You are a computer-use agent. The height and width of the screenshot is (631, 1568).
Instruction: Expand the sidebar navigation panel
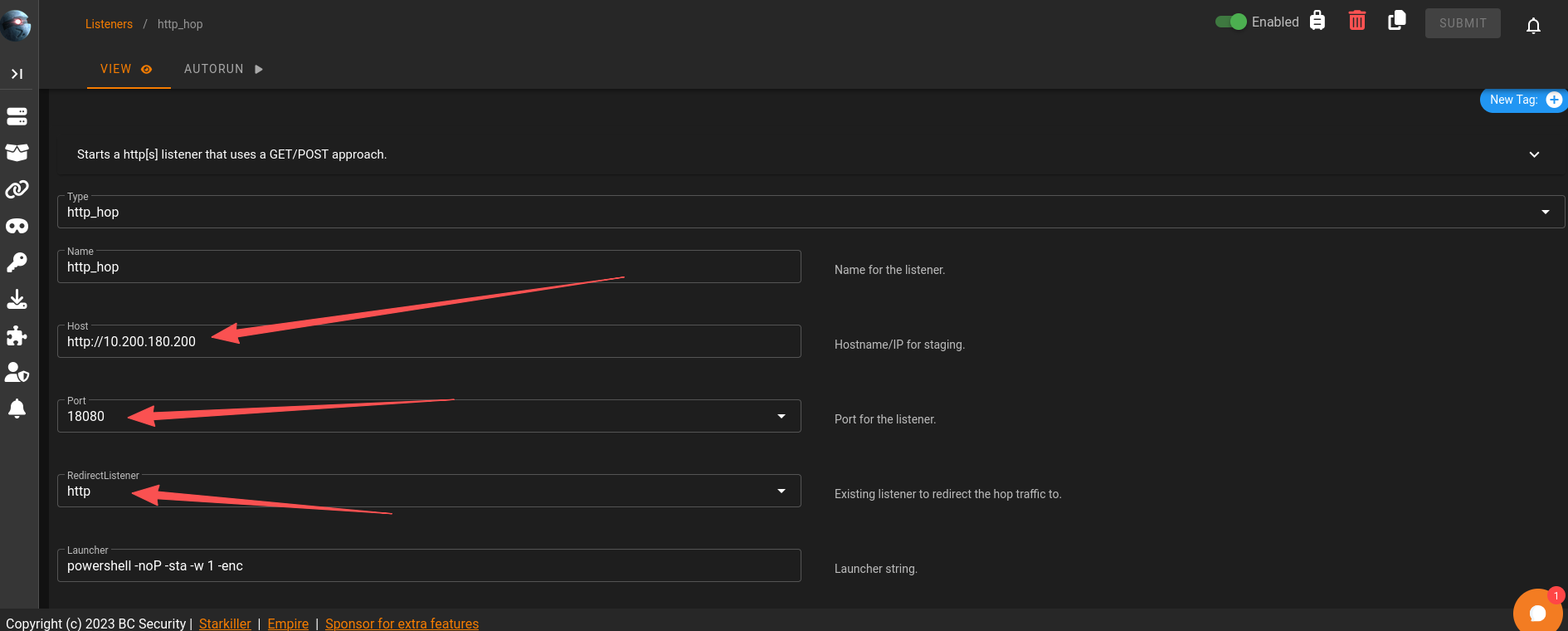[17, 74]
